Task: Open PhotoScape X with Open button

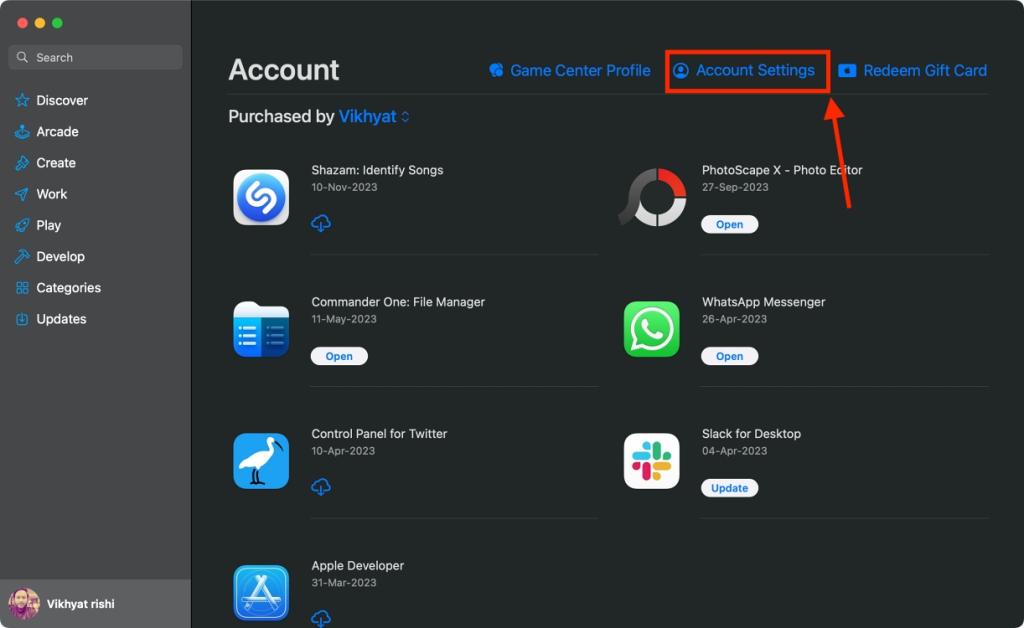Action: pos(729,224)
